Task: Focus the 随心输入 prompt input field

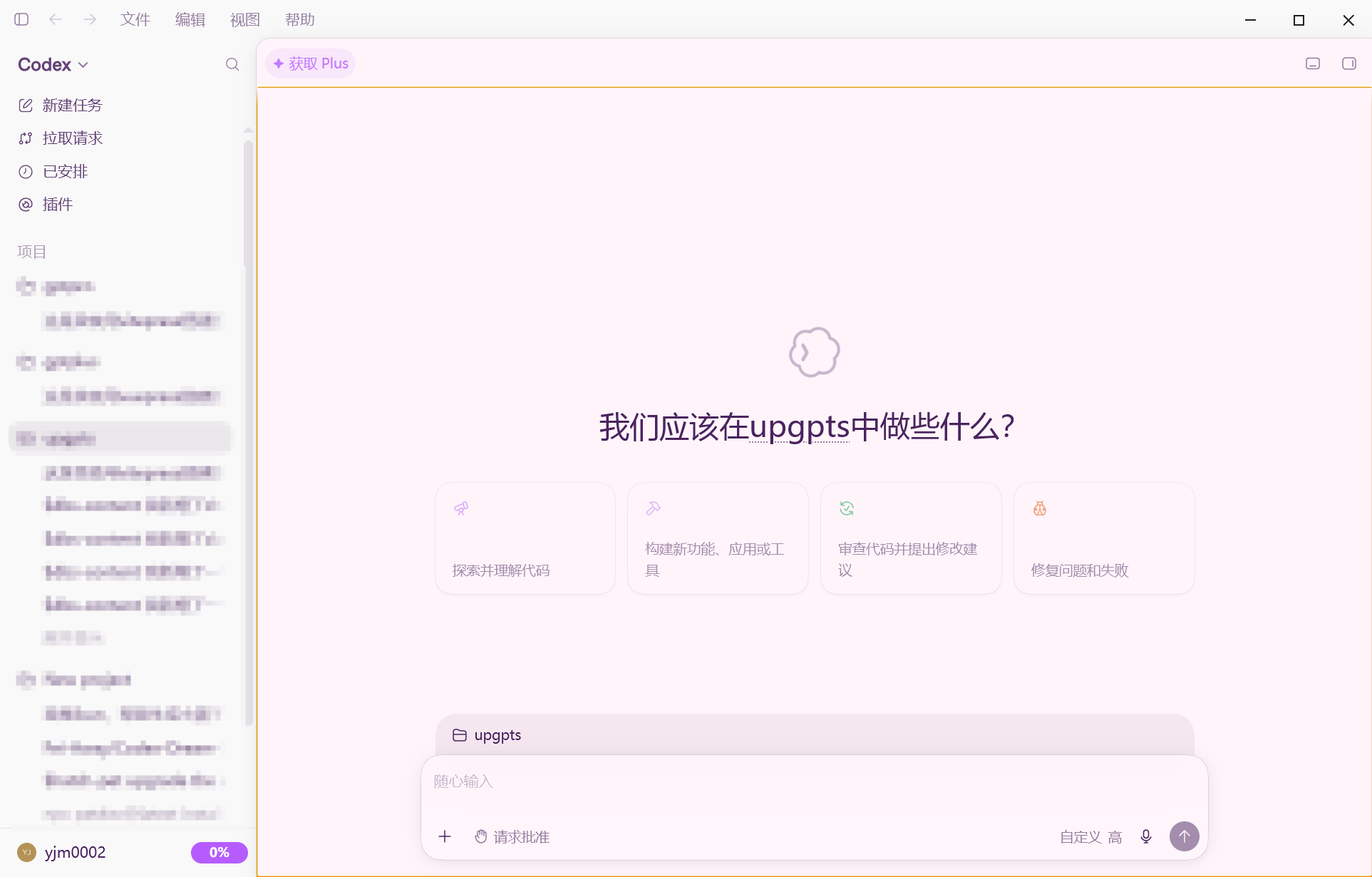Action: pyautogui.click(x=814, y=782)
